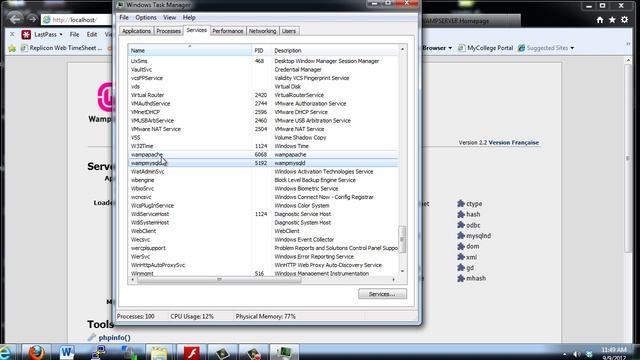
Task: Click the volume speaker icon in the tray
Action: 576,354
